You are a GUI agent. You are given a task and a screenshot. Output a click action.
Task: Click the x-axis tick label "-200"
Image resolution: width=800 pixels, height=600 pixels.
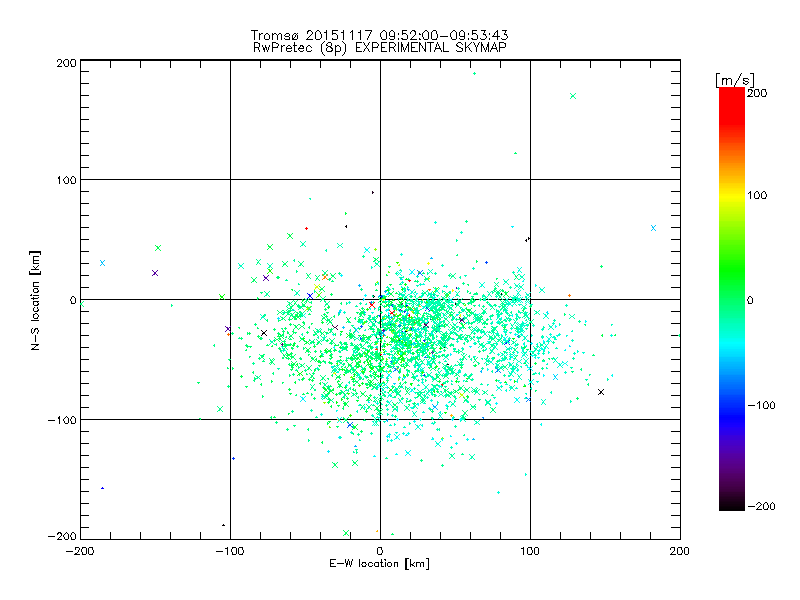click(80, 551)
